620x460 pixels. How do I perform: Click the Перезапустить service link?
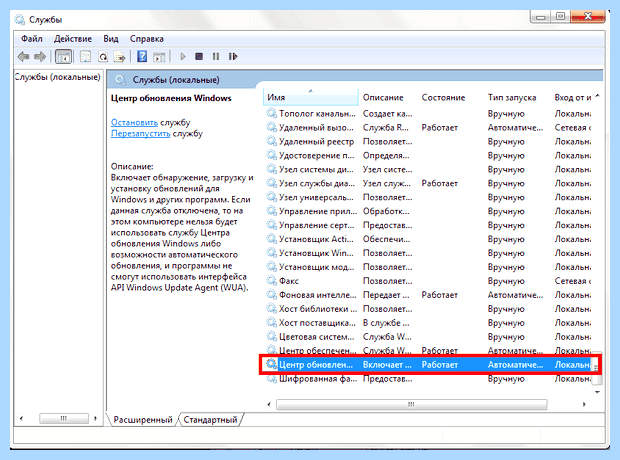click(140, 134)
